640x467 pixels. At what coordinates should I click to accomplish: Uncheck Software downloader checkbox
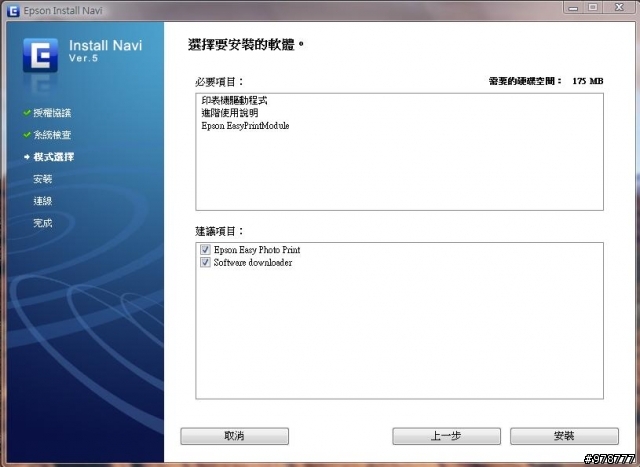[205, 262]
